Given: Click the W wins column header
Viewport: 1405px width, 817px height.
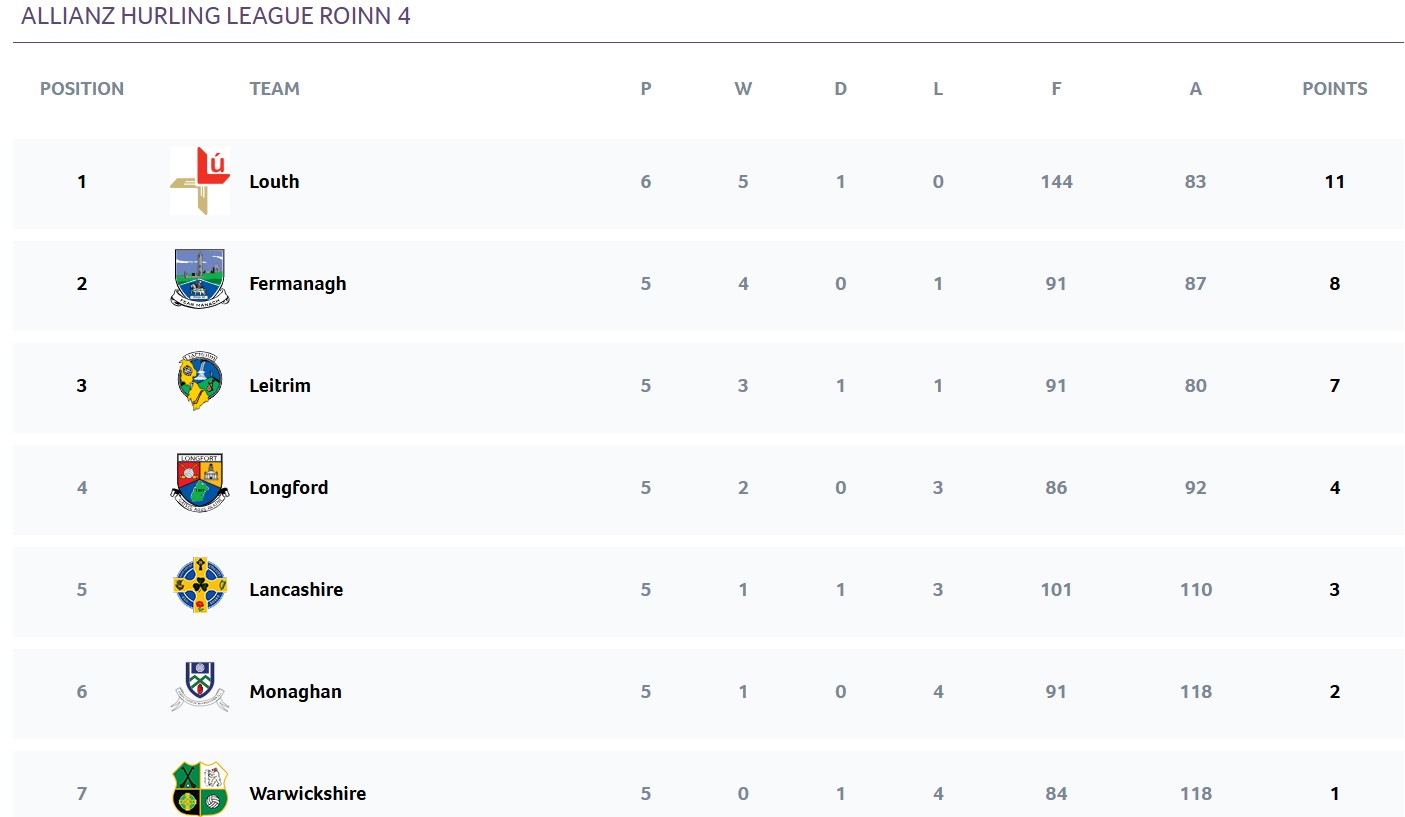Looking at the screenshot, I should (743, 89).
